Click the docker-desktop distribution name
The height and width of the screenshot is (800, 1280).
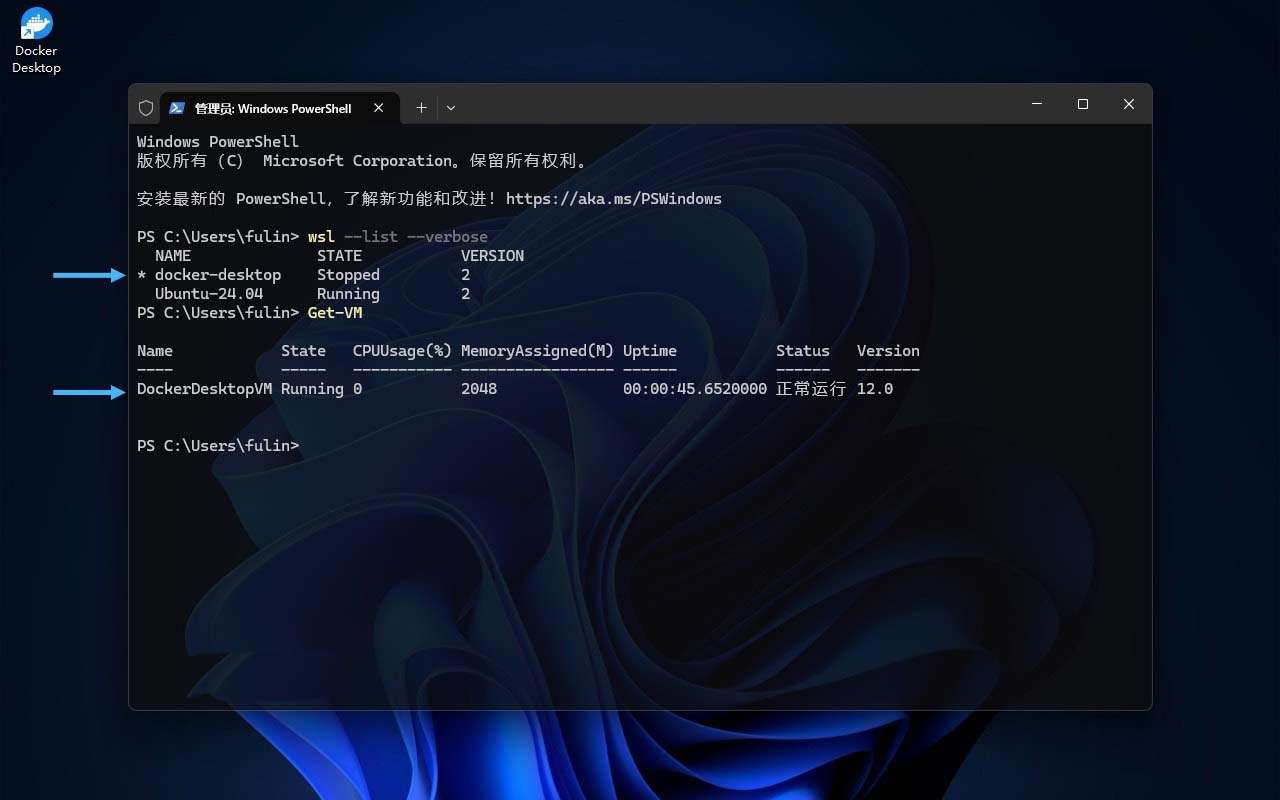(218, 275)
